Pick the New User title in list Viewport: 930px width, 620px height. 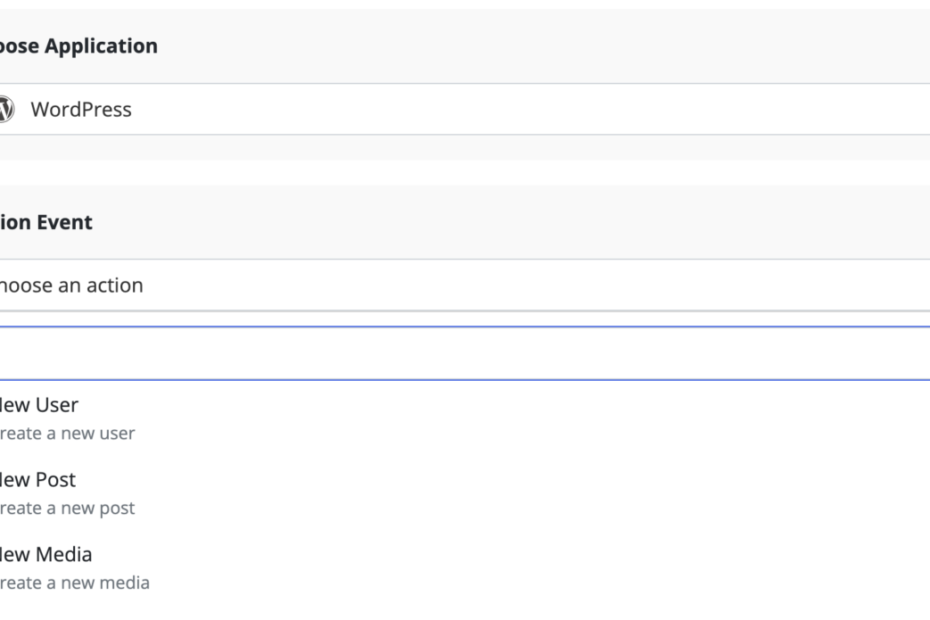(40, 405)
